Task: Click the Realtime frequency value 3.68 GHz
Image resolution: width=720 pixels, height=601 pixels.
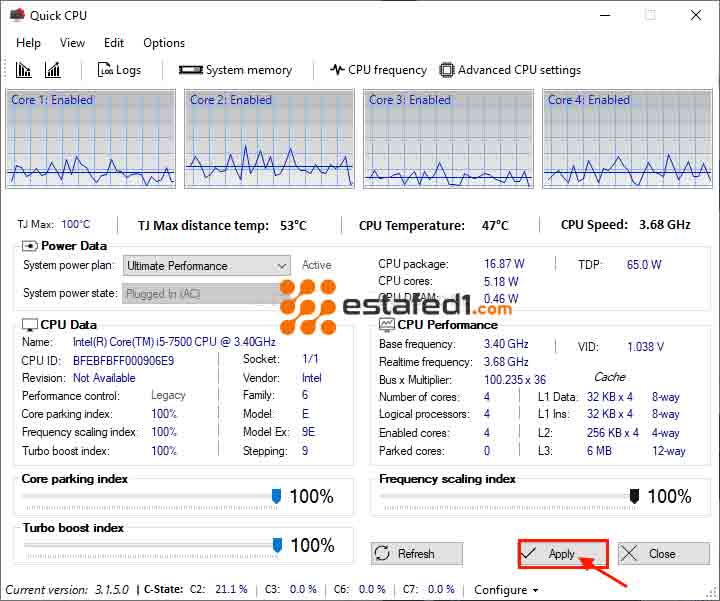Action: 506,362
